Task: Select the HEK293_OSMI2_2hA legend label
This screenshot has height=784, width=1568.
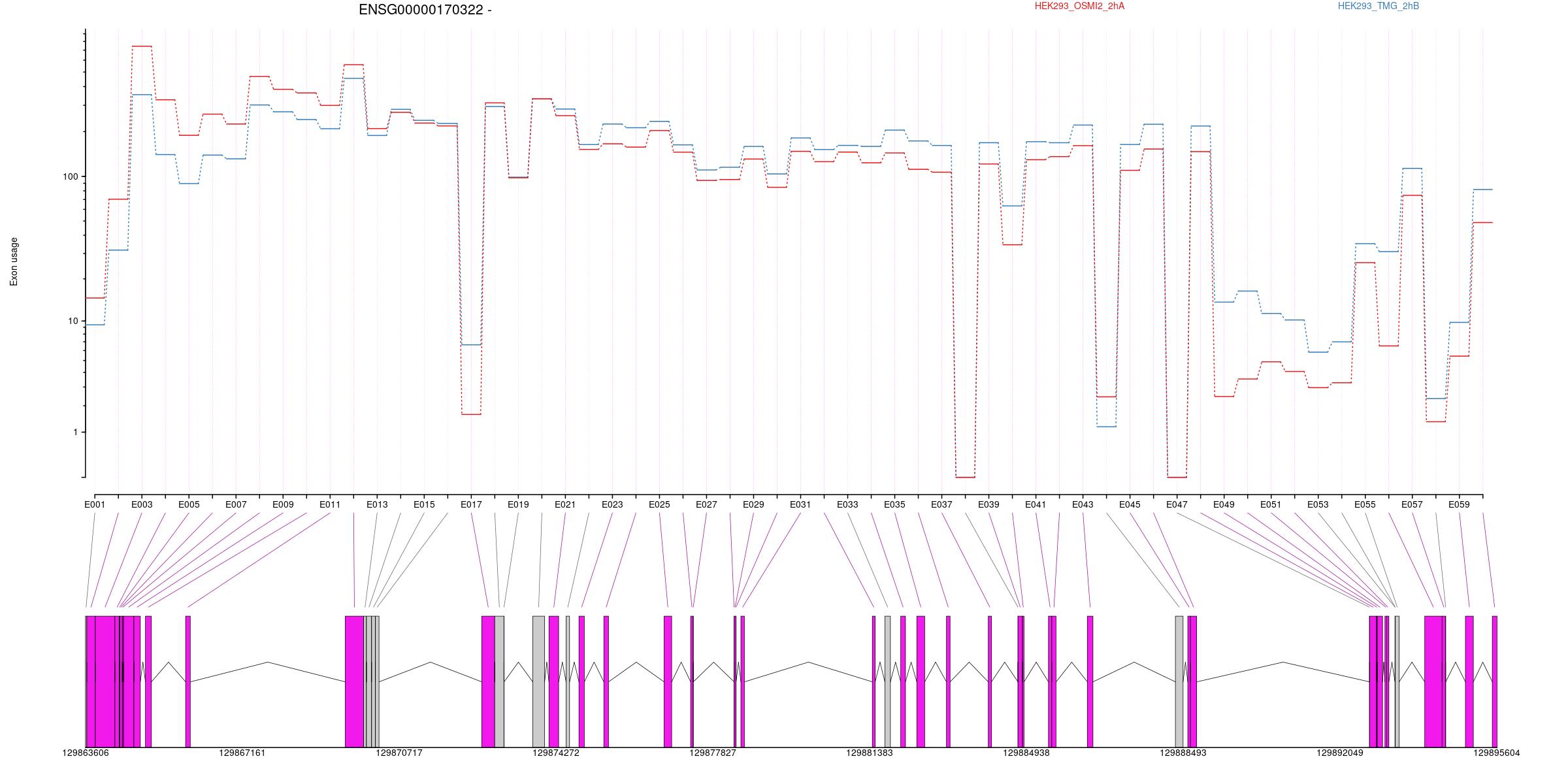Action: pyautogui.click(x=1080, y=6)
